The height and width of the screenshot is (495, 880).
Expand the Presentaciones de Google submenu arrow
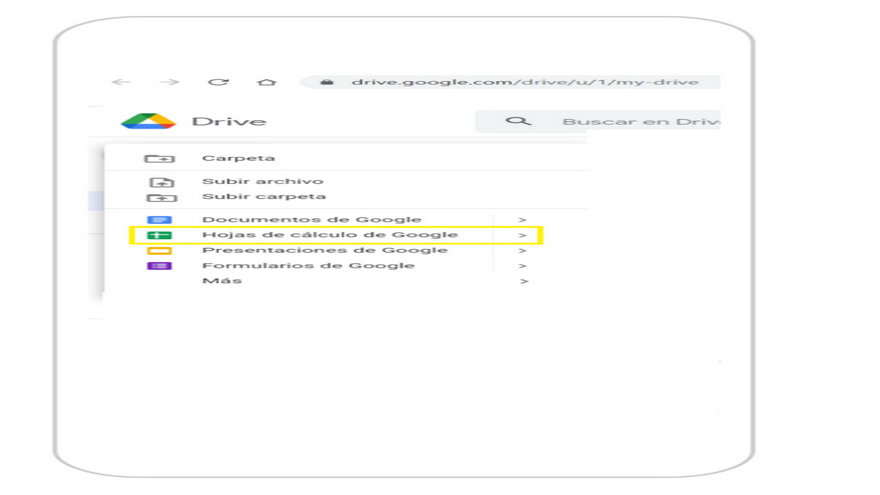(x=522, y=250)
